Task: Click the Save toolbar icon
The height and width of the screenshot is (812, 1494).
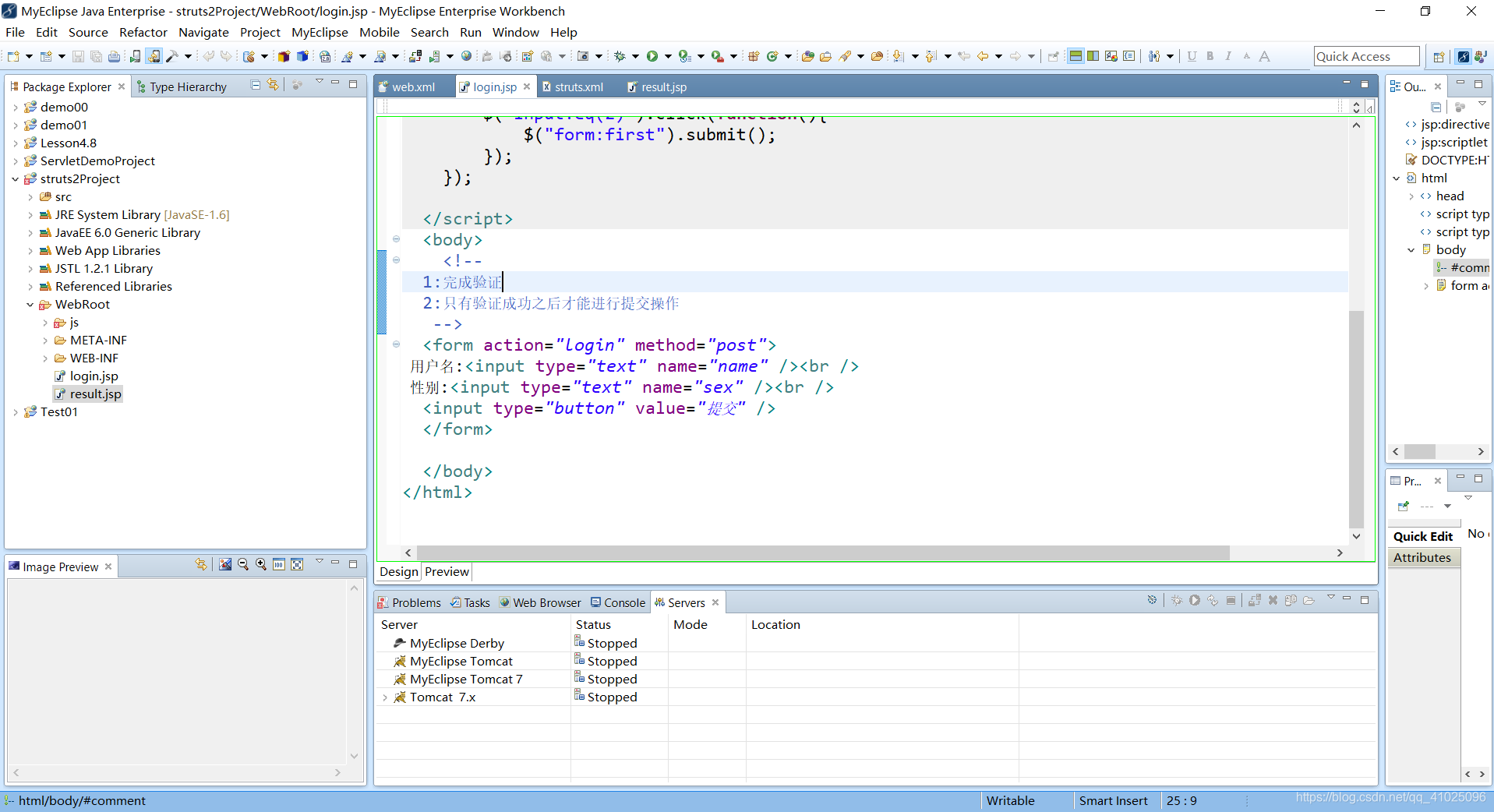Action: point(78,56)
